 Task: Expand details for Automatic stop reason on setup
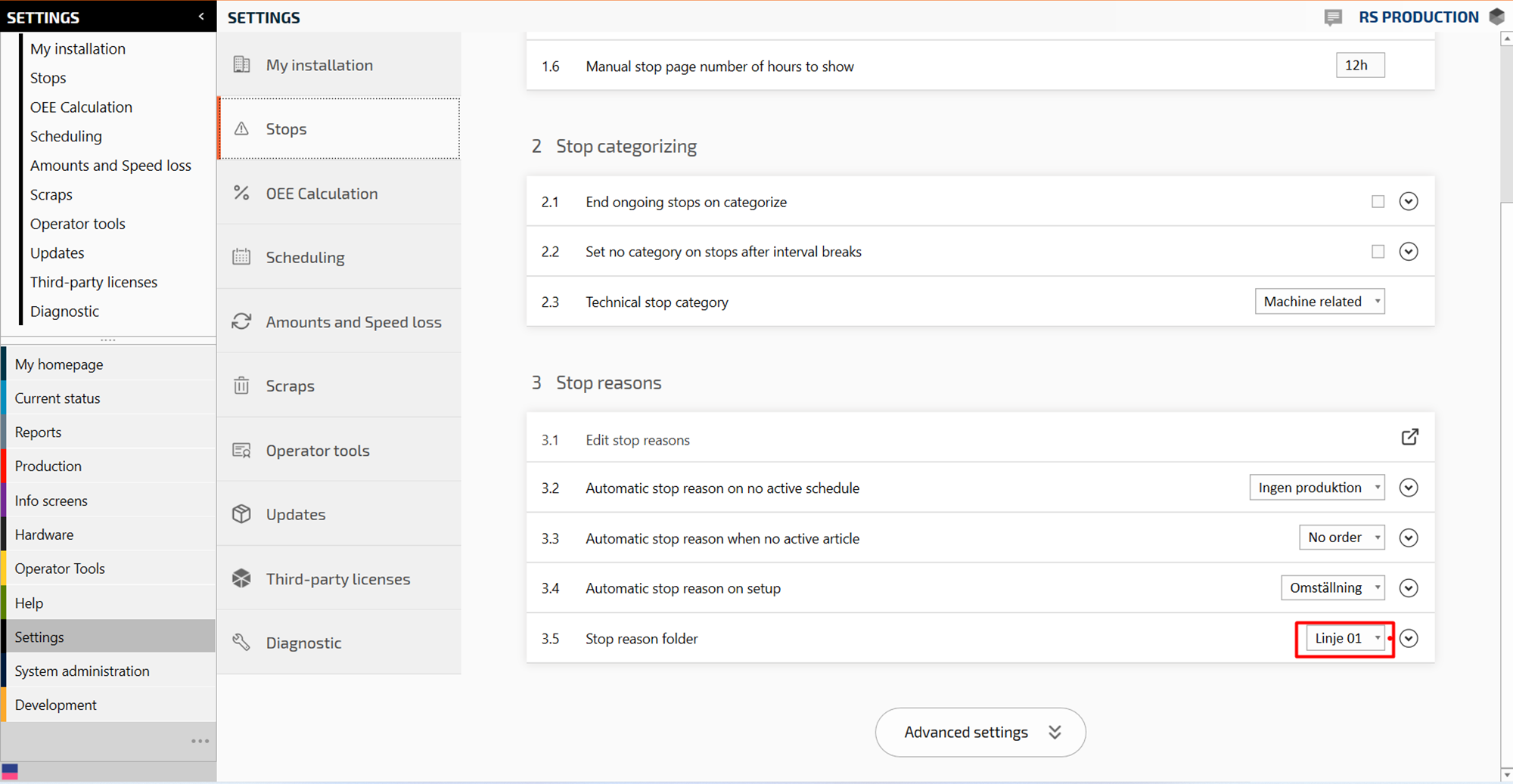(x=1409, y=588)
